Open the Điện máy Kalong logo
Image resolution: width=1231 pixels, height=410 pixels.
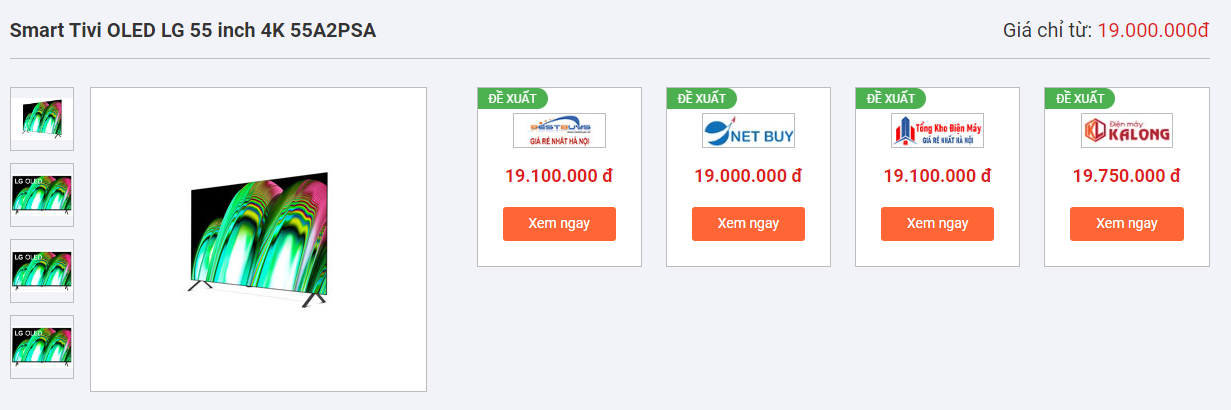[x=1126, y=131]
